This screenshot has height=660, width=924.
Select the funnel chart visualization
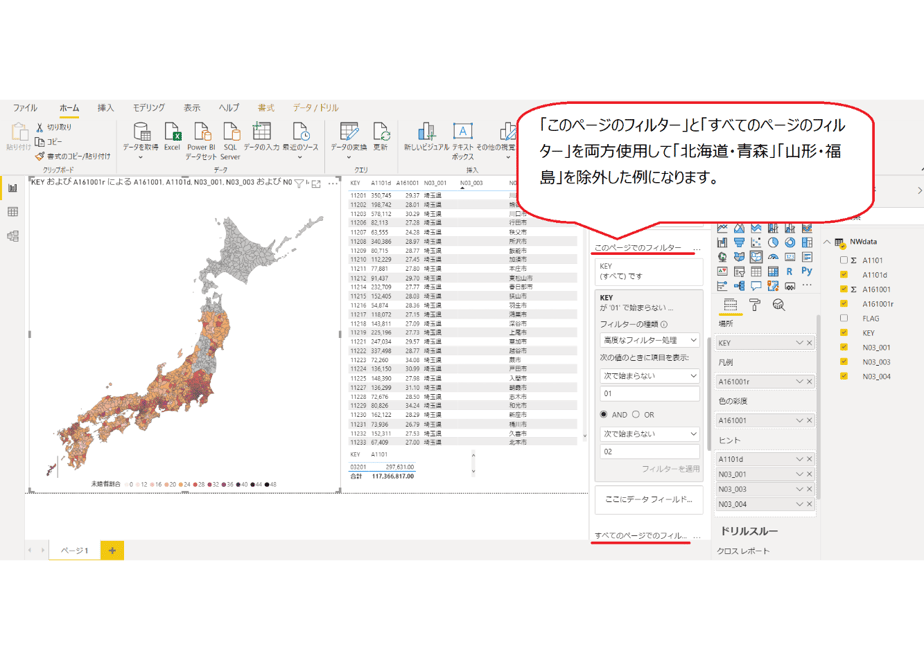pyautogui.click(x=739, y=242)
